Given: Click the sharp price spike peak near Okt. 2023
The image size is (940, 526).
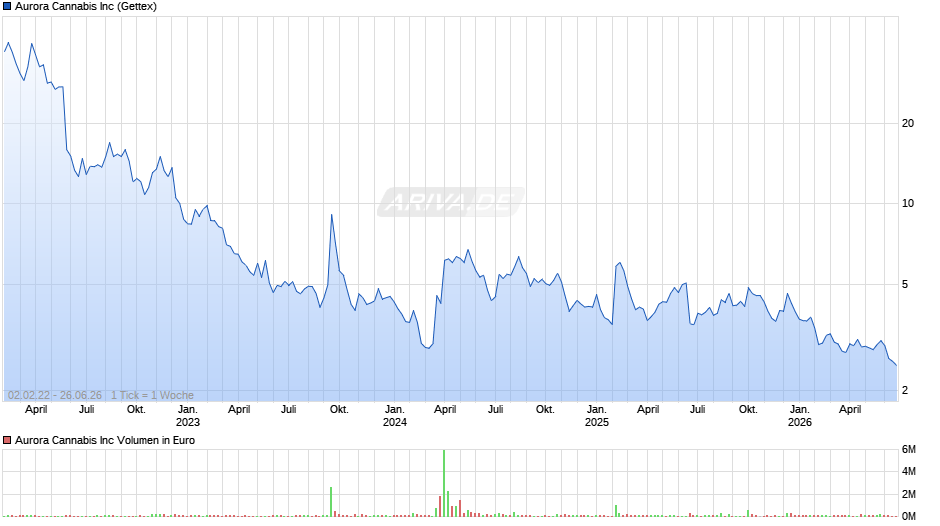Looking at the screenshot, I should 332,215.
